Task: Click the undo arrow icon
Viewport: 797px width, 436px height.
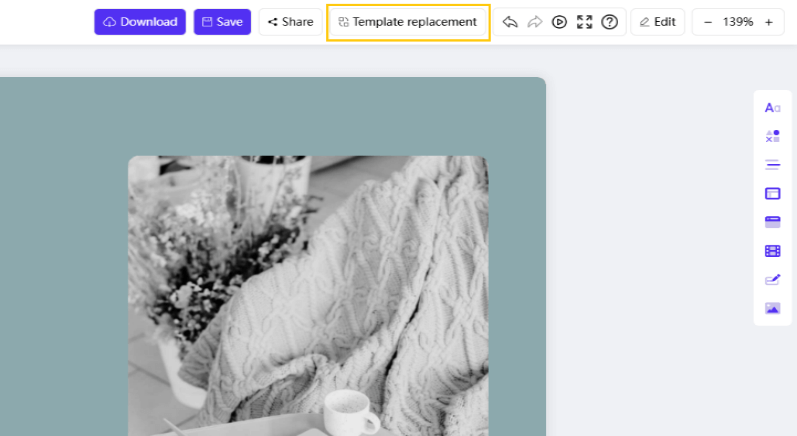Action: pos(510,22)
